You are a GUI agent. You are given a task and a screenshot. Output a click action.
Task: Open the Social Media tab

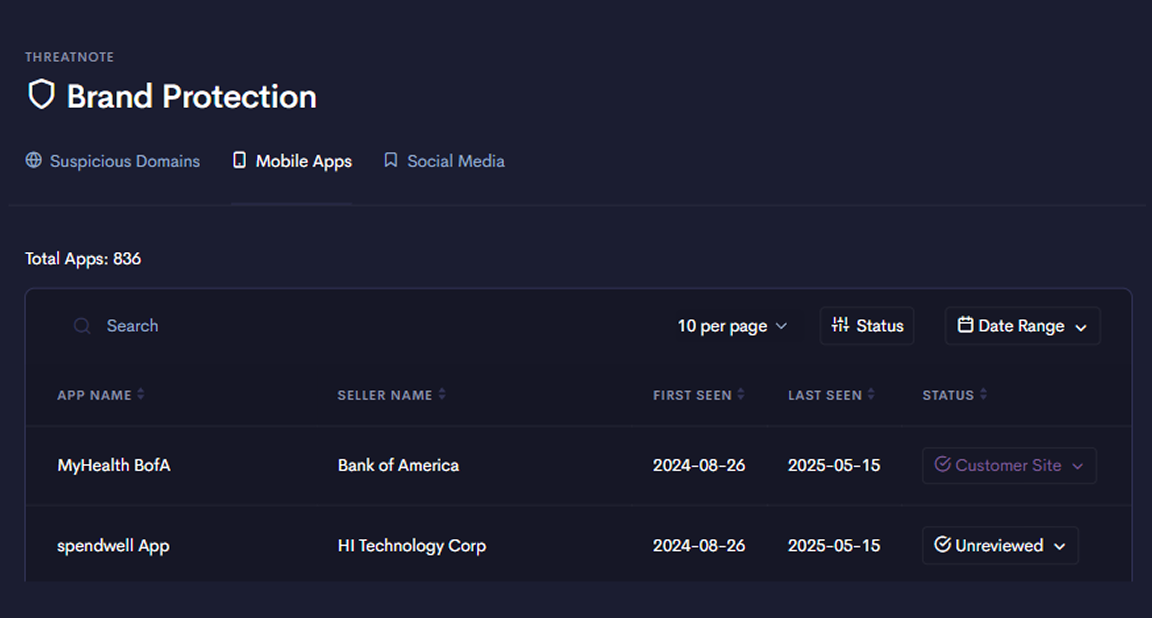(444, 161)
